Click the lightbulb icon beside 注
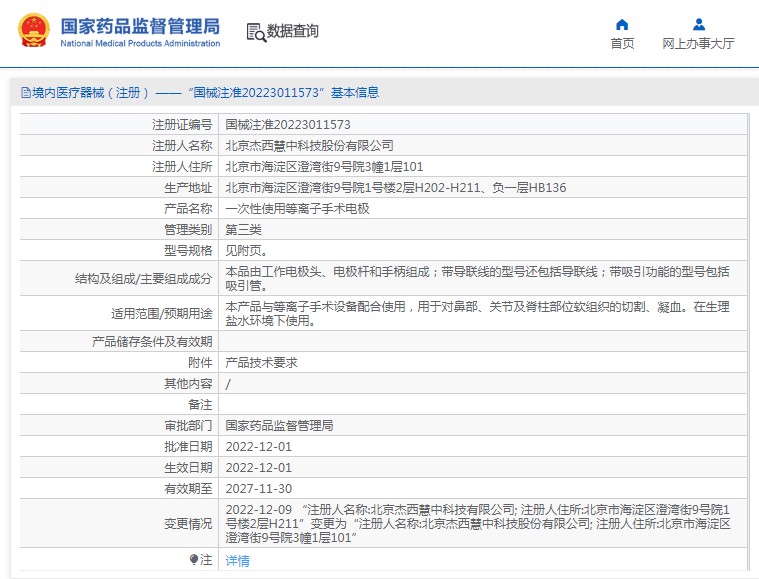Viewport: 759px width, 579px height. coord(194,560)
